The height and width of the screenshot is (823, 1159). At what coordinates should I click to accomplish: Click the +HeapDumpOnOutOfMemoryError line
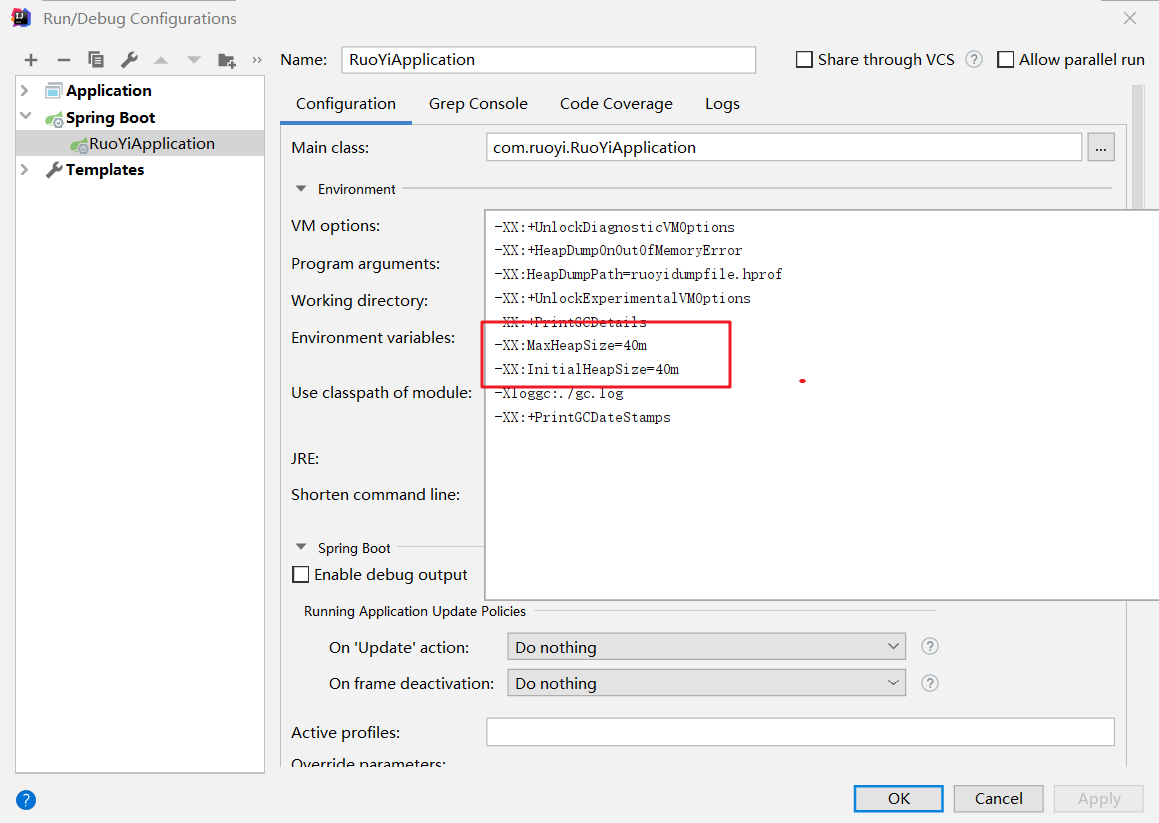[618, 251]
